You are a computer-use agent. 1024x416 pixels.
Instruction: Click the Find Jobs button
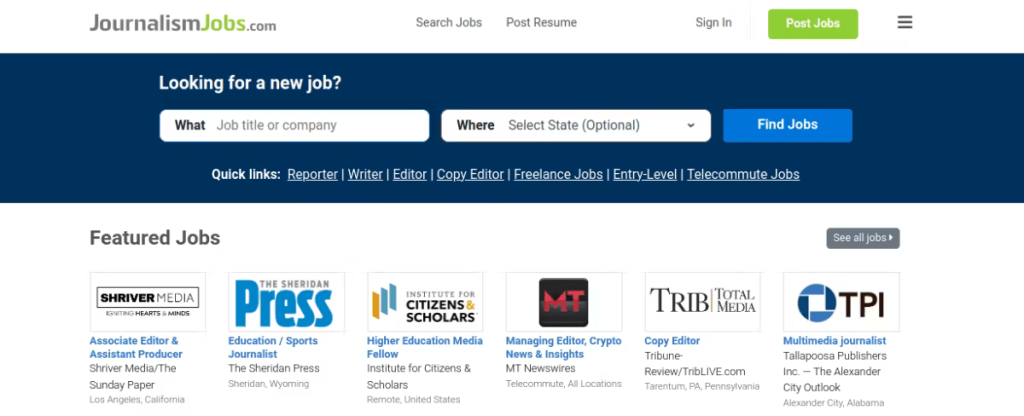(x=788, y=125)
